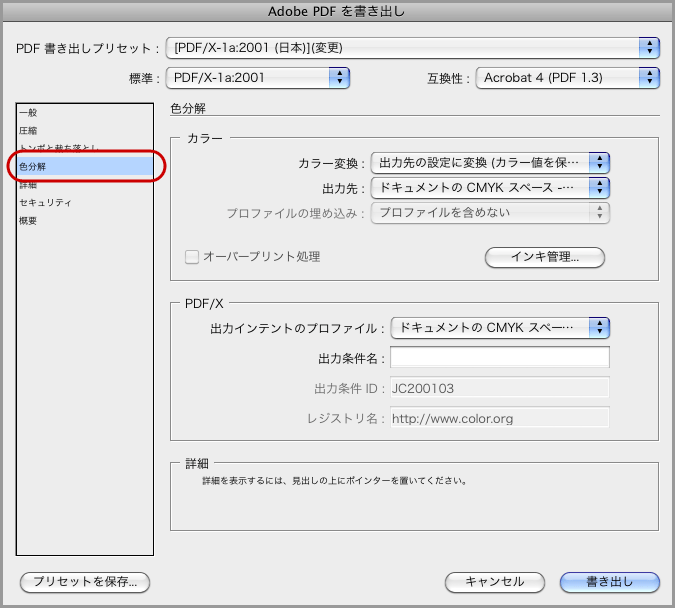
Task: Select 圧縮 in the category list
Action: click(85, 130)
